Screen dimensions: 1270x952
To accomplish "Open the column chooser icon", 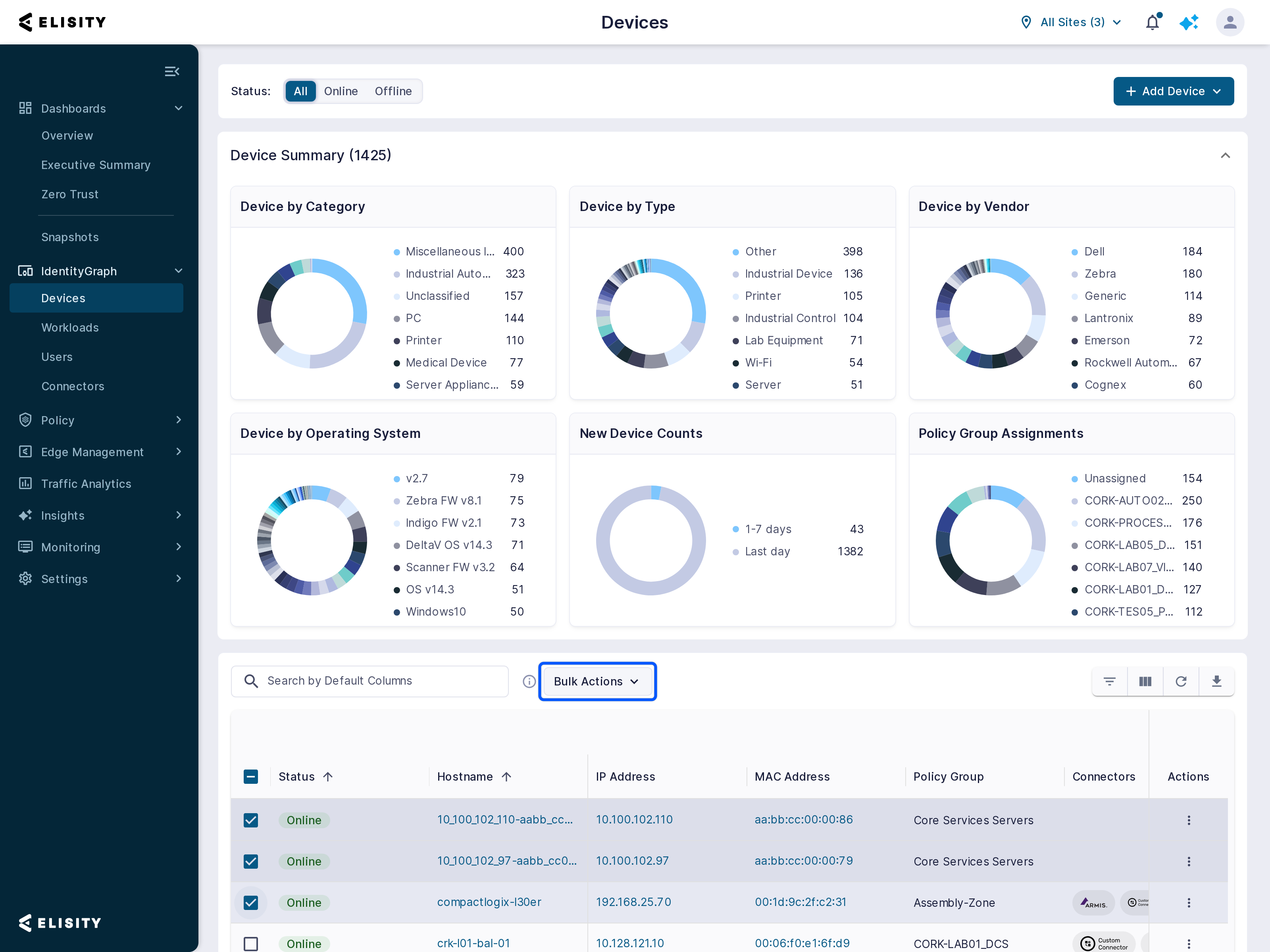I will click(x=1145, y=681).
